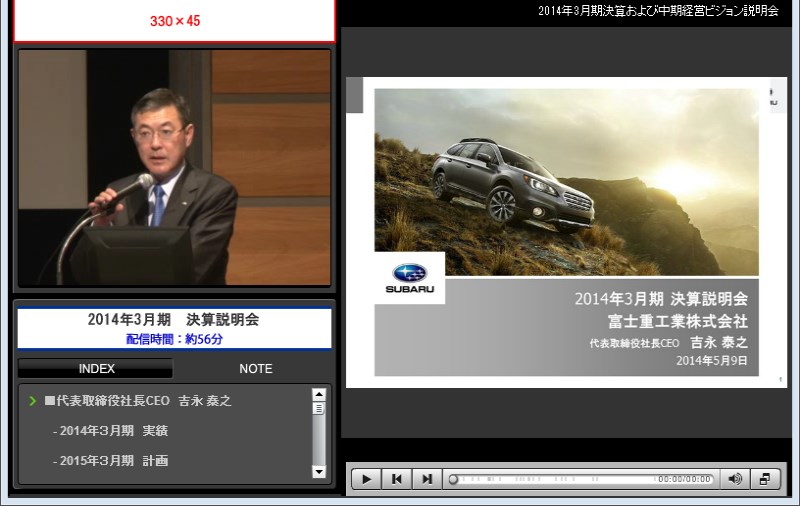Click the 2014年3月期 決算説明会 title box

pyautogui.click(x=174, y=328)
